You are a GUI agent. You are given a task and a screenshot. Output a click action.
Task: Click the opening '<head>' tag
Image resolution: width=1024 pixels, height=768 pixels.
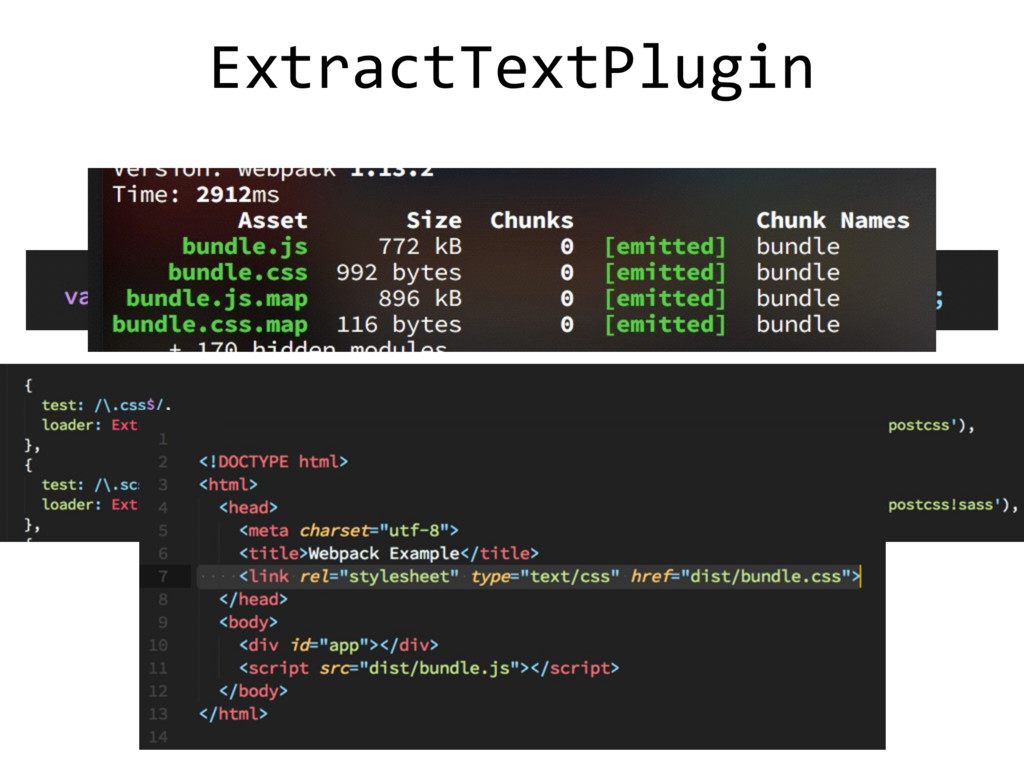249,507
